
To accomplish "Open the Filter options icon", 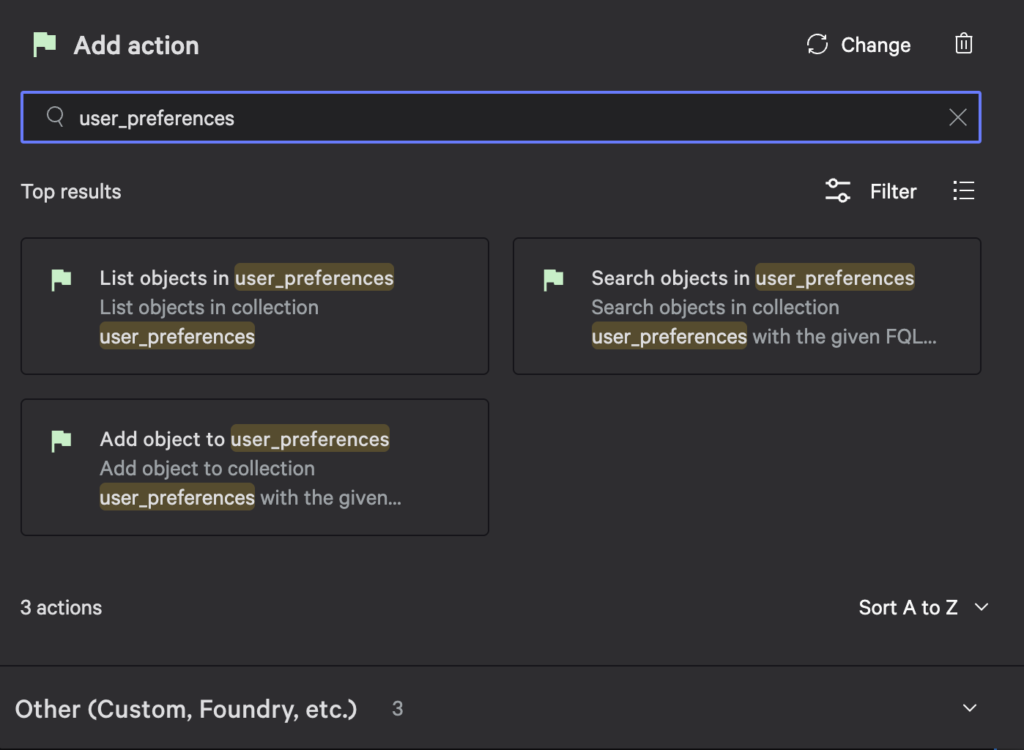I will click(x=837, y=190).
